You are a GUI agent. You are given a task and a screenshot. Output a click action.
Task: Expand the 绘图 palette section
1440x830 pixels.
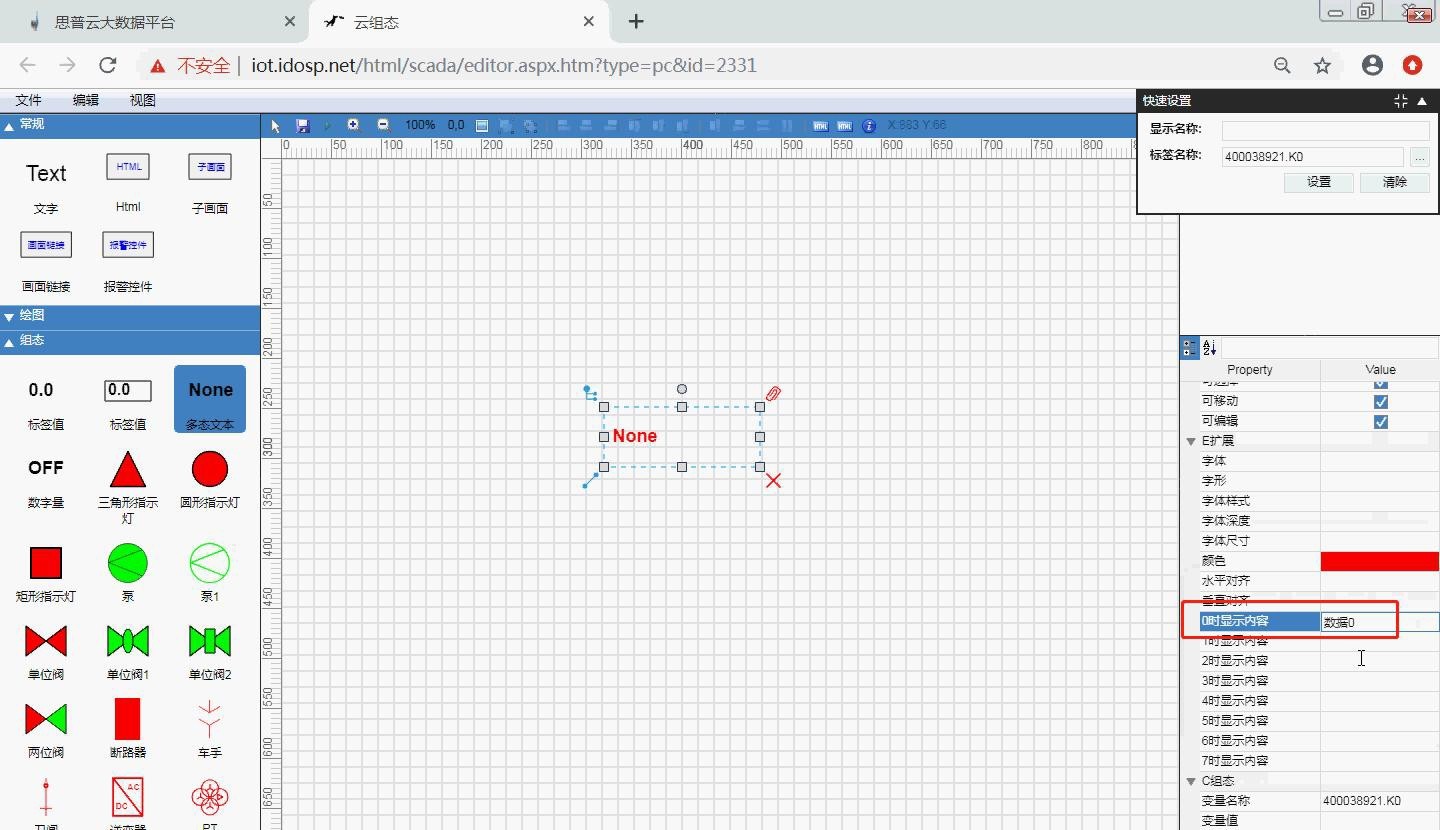point(10,316)
